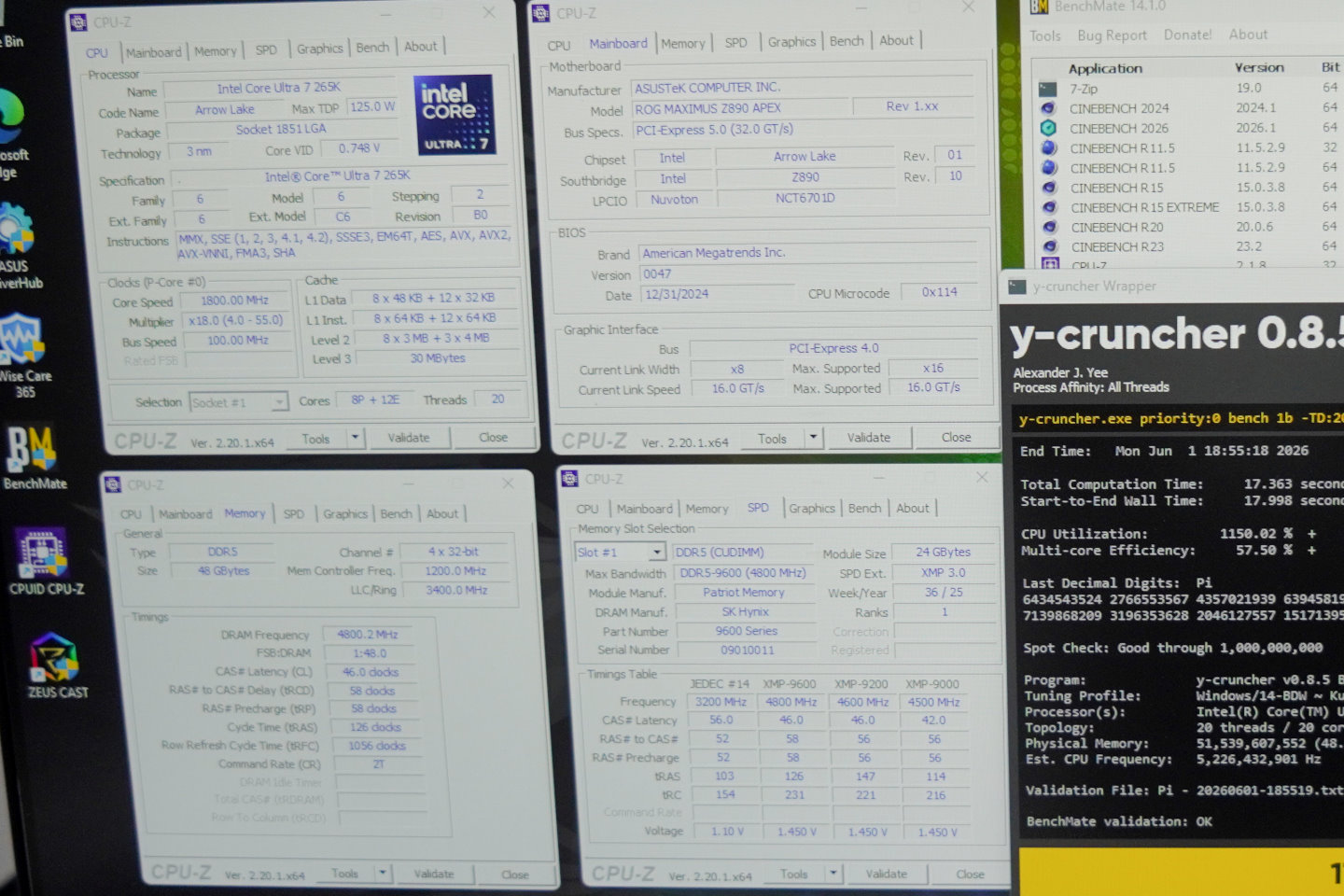Screen dimensions: 1344x896
Task: Click the Donate! menu item in BenchMate
Action: [x=1187, y=35]
